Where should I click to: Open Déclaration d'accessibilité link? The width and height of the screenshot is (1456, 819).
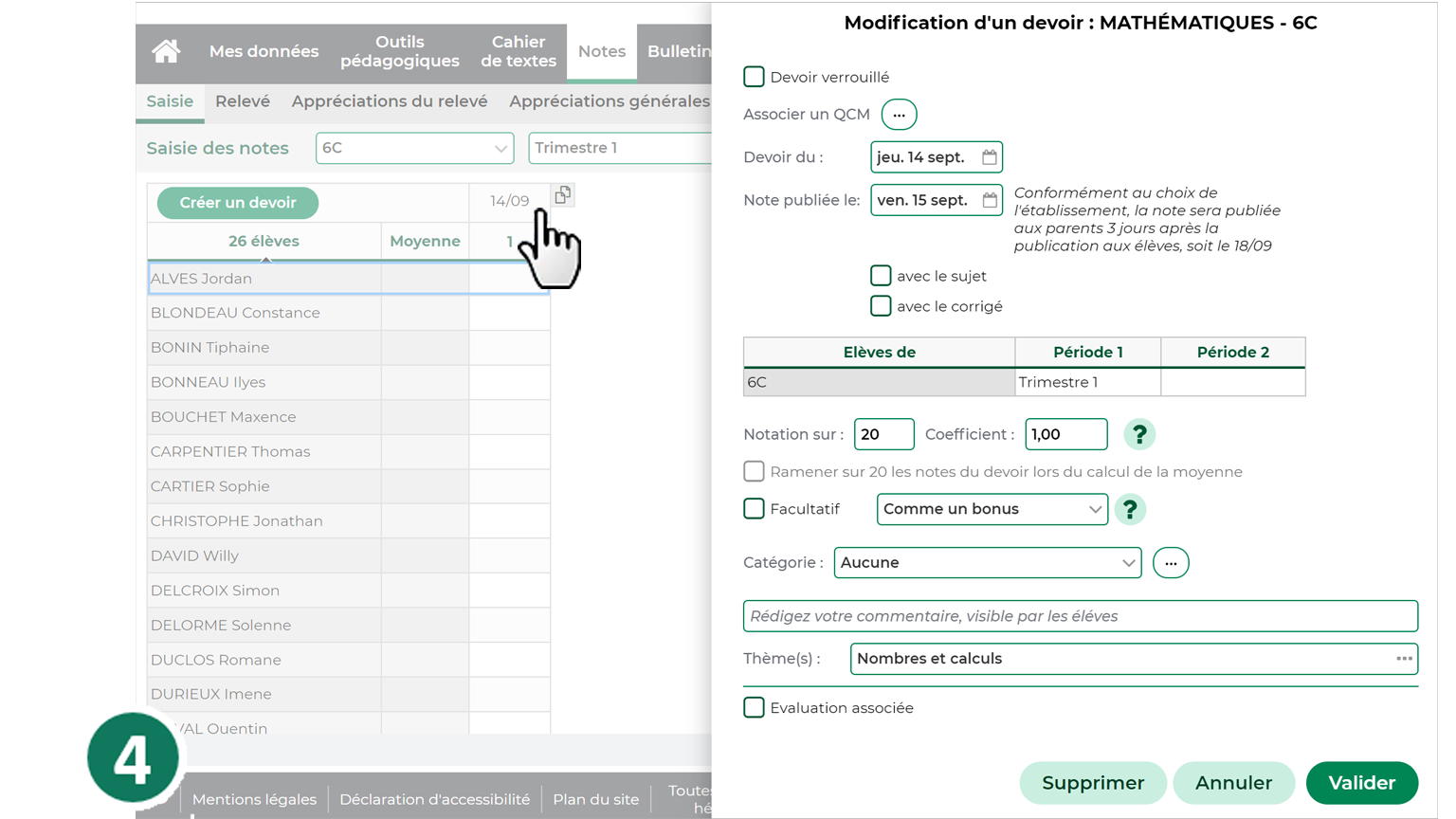434,799
